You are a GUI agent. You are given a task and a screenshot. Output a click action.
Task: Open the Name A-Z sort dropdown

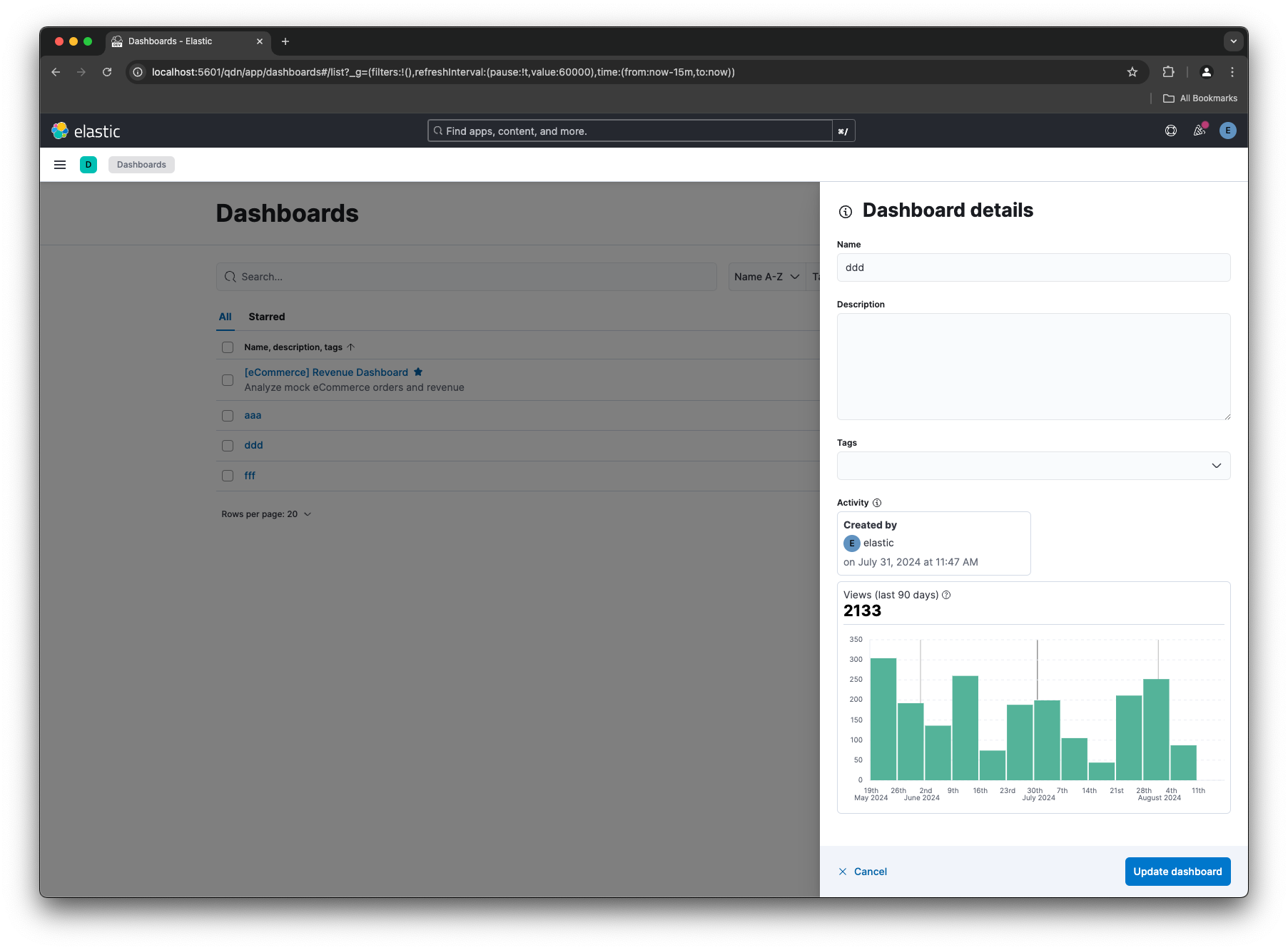click(x=766, y=277)
